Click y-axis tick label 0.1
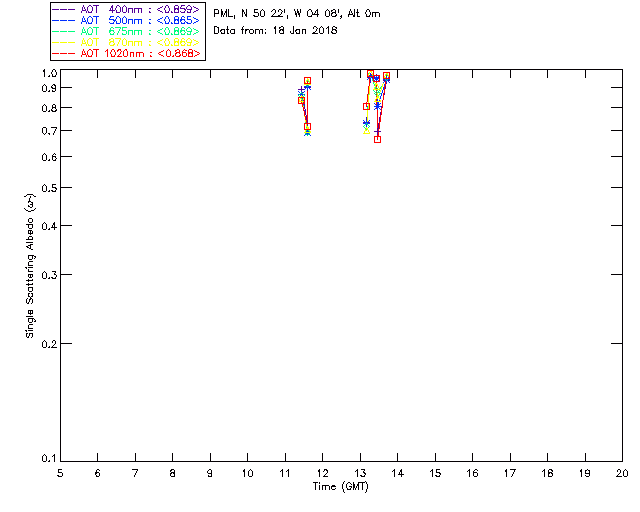 point(49,459)
